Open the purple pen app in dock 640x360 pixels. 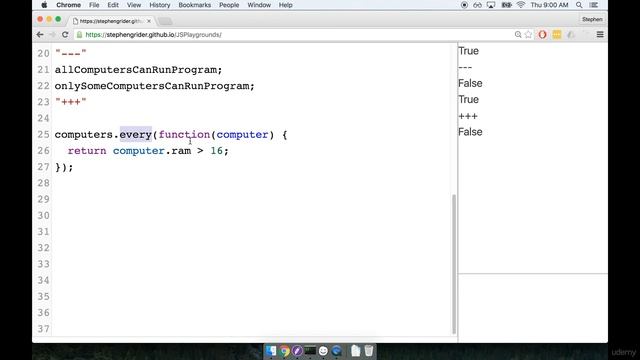[x=297, y=351]
